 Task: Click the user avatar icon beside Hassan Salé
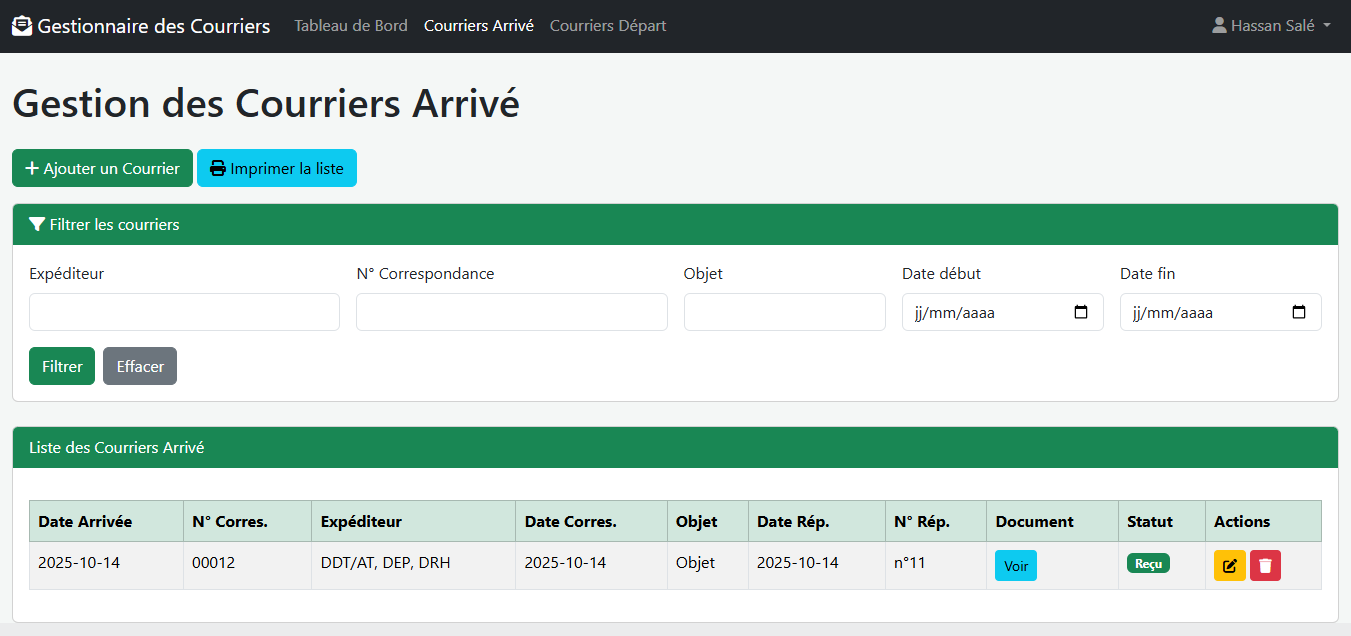[x=1219, y=26]
